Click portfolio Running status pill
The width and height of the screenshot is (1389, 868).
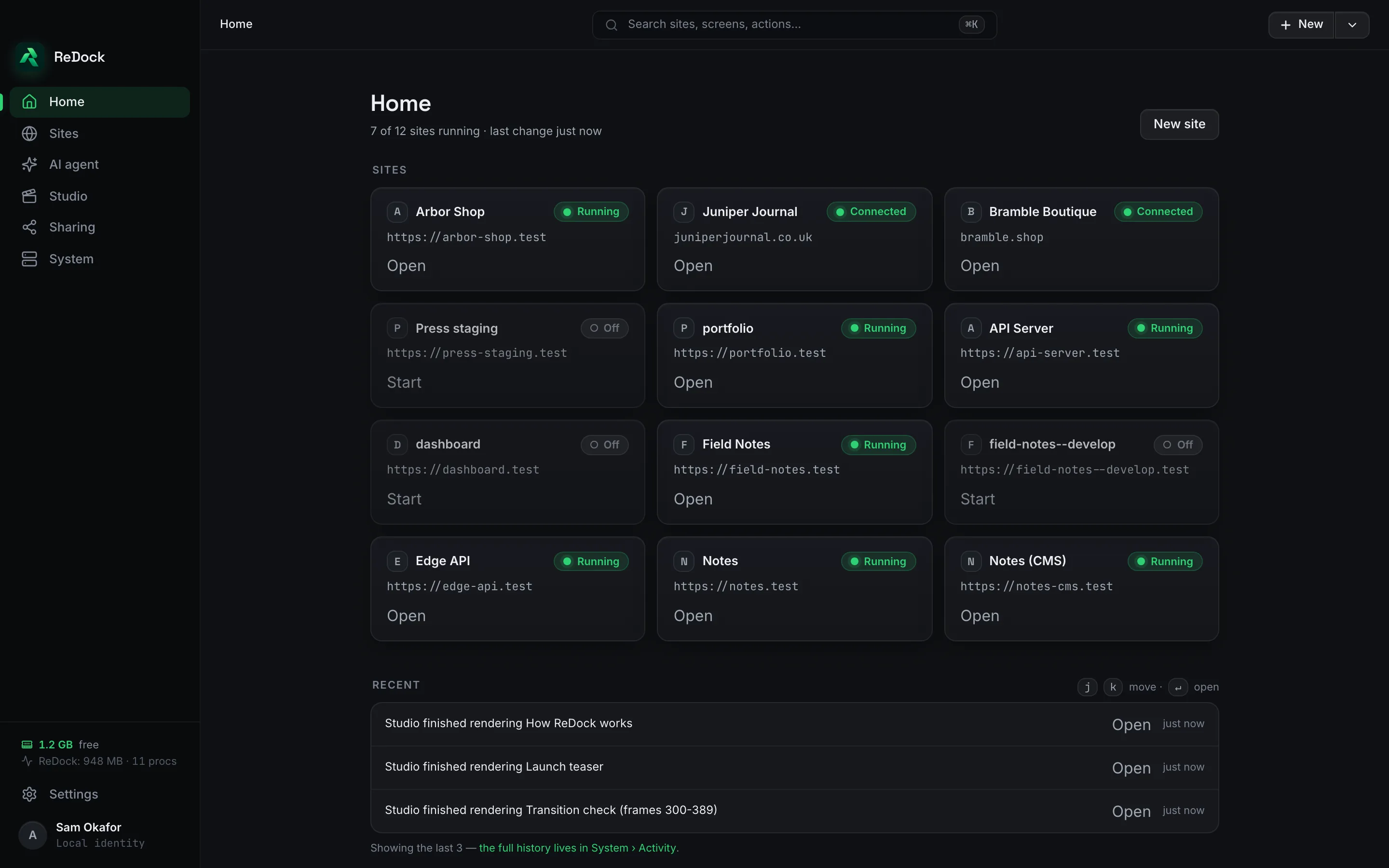(878, 328)
